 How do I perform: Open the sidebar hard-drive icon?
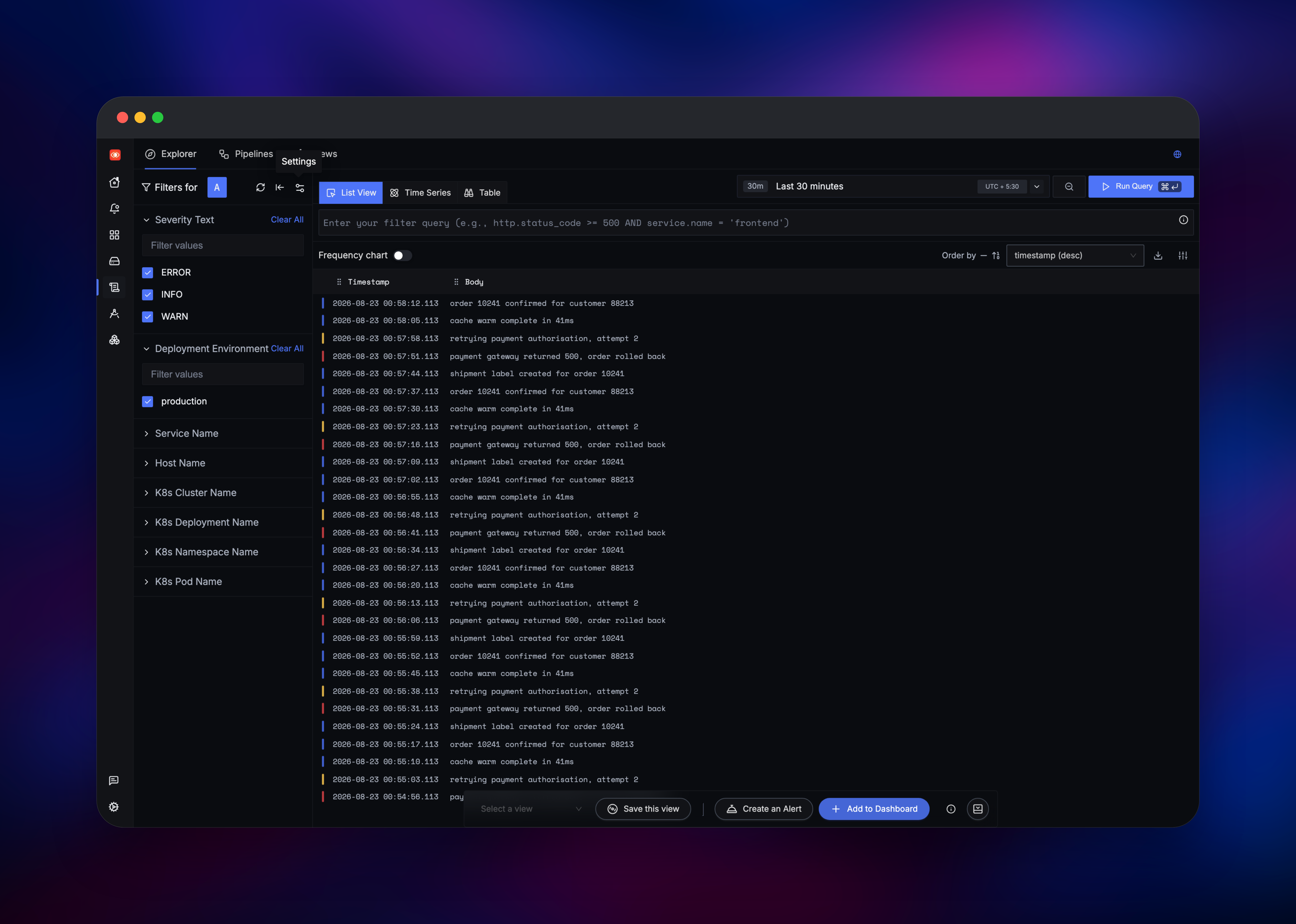pyautogui.click(x=114, y=261)
